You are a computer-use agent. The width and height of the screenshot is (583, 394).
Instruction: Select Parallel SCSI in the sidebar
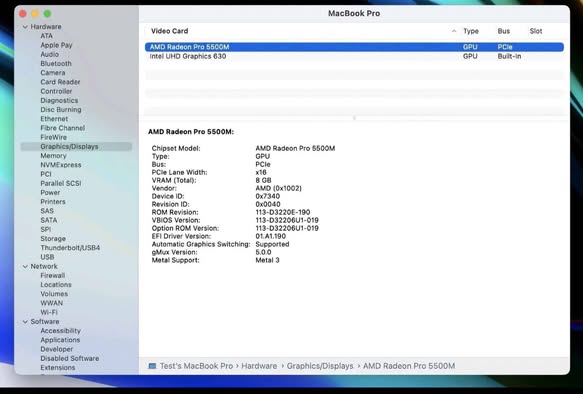(x=61, y=183)
